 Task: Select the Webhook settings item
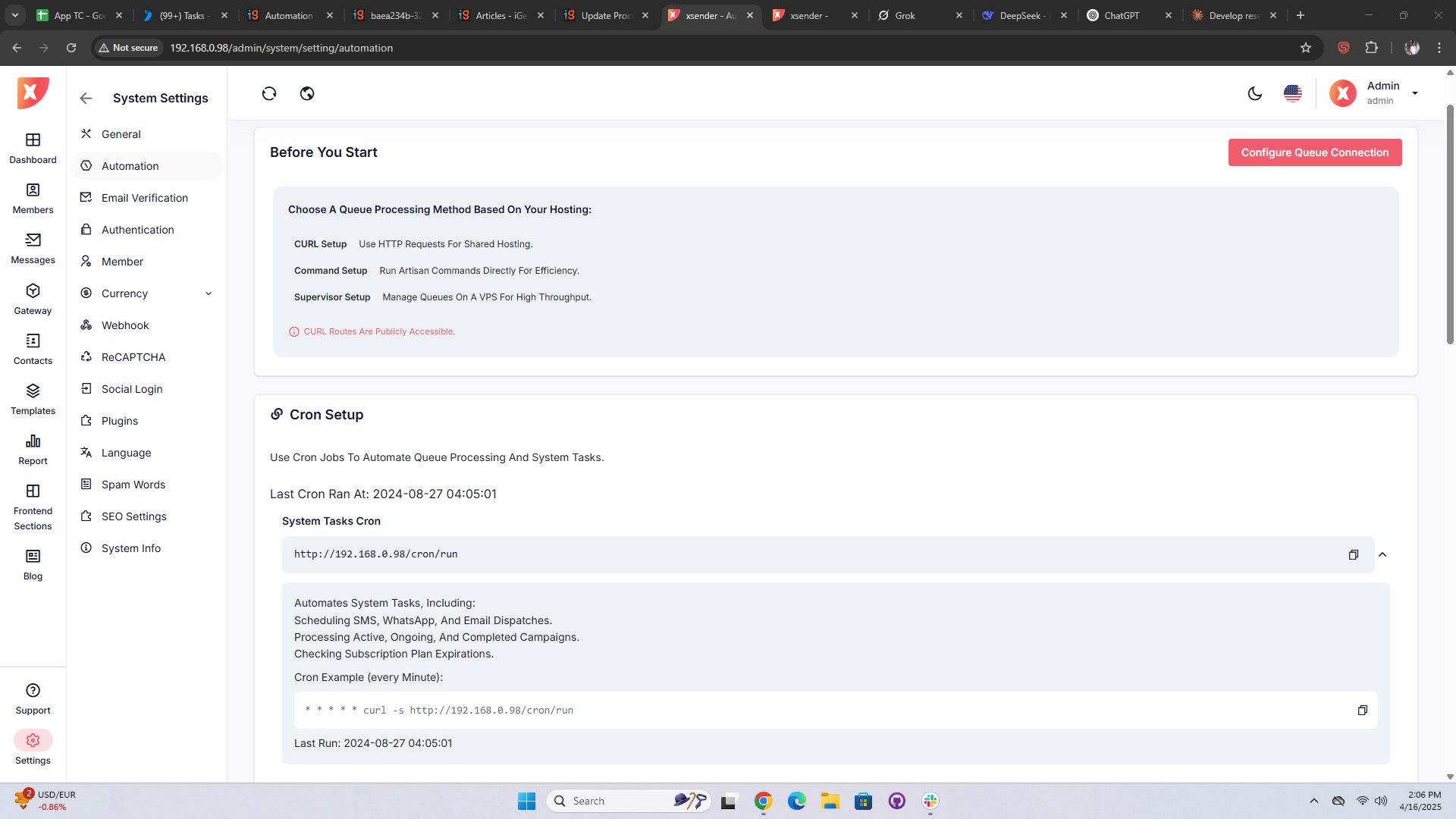coord(125,325)
